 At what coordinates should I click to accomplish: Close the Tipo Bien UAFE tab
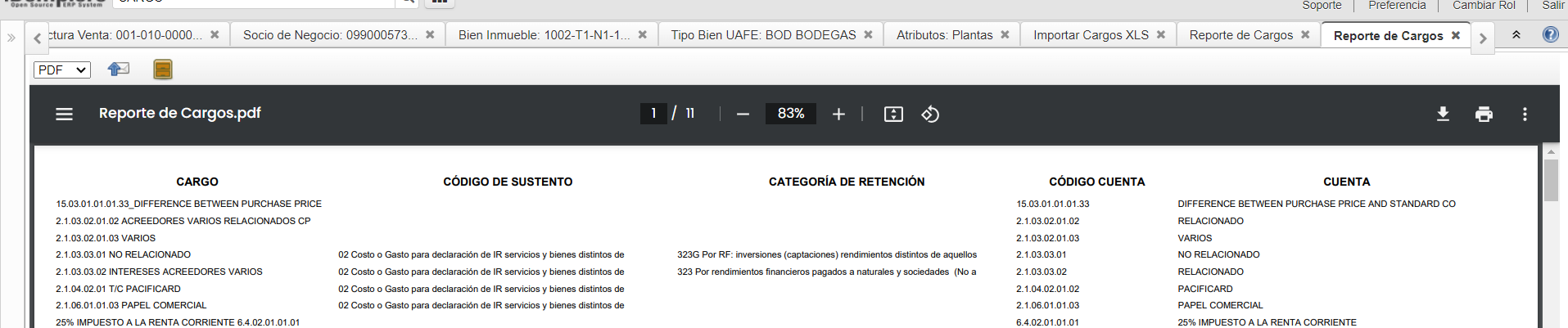868,35
